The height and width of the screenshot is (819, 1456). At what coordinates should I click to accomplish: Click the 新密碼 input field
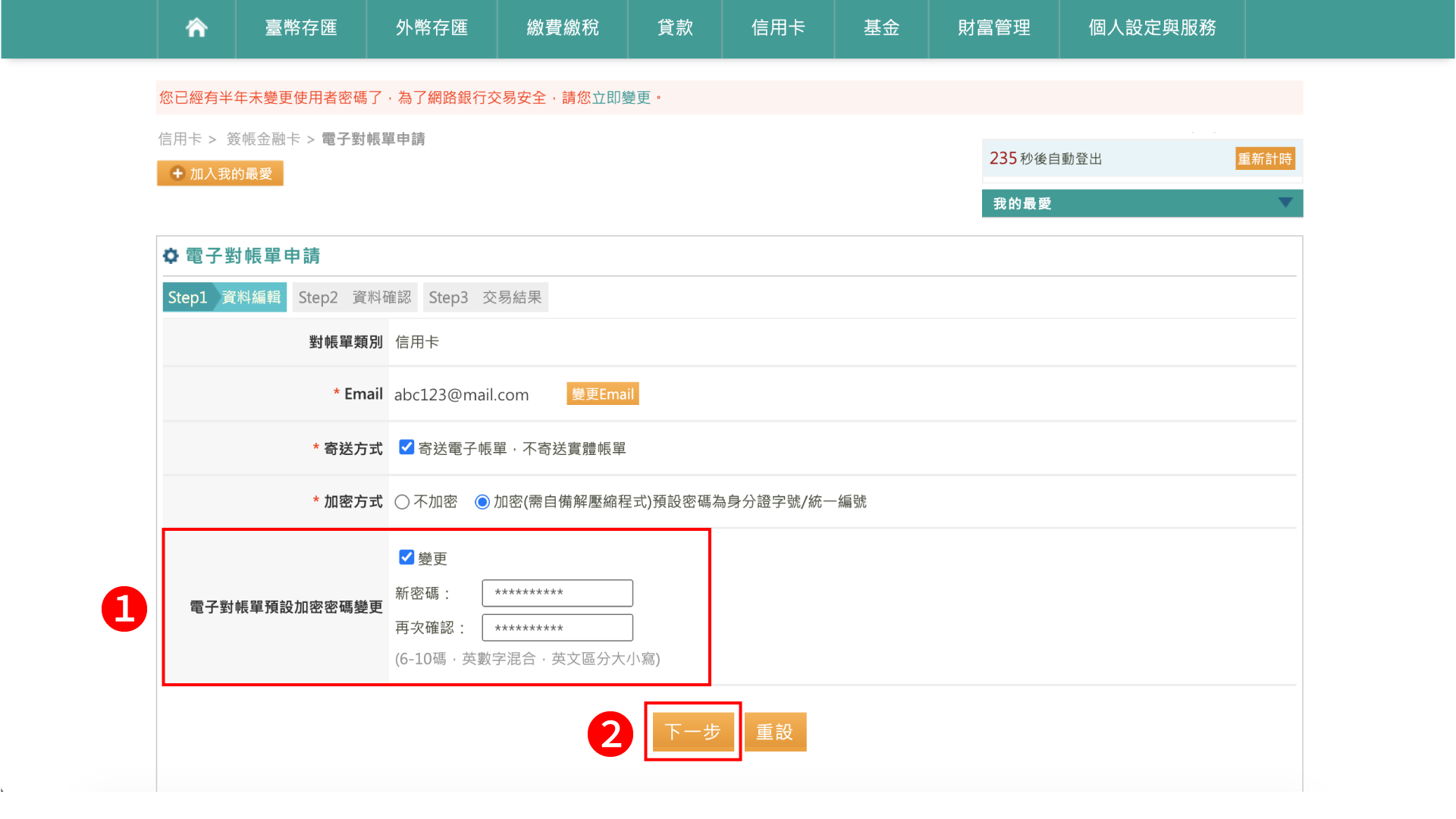(x=557, y=592)
